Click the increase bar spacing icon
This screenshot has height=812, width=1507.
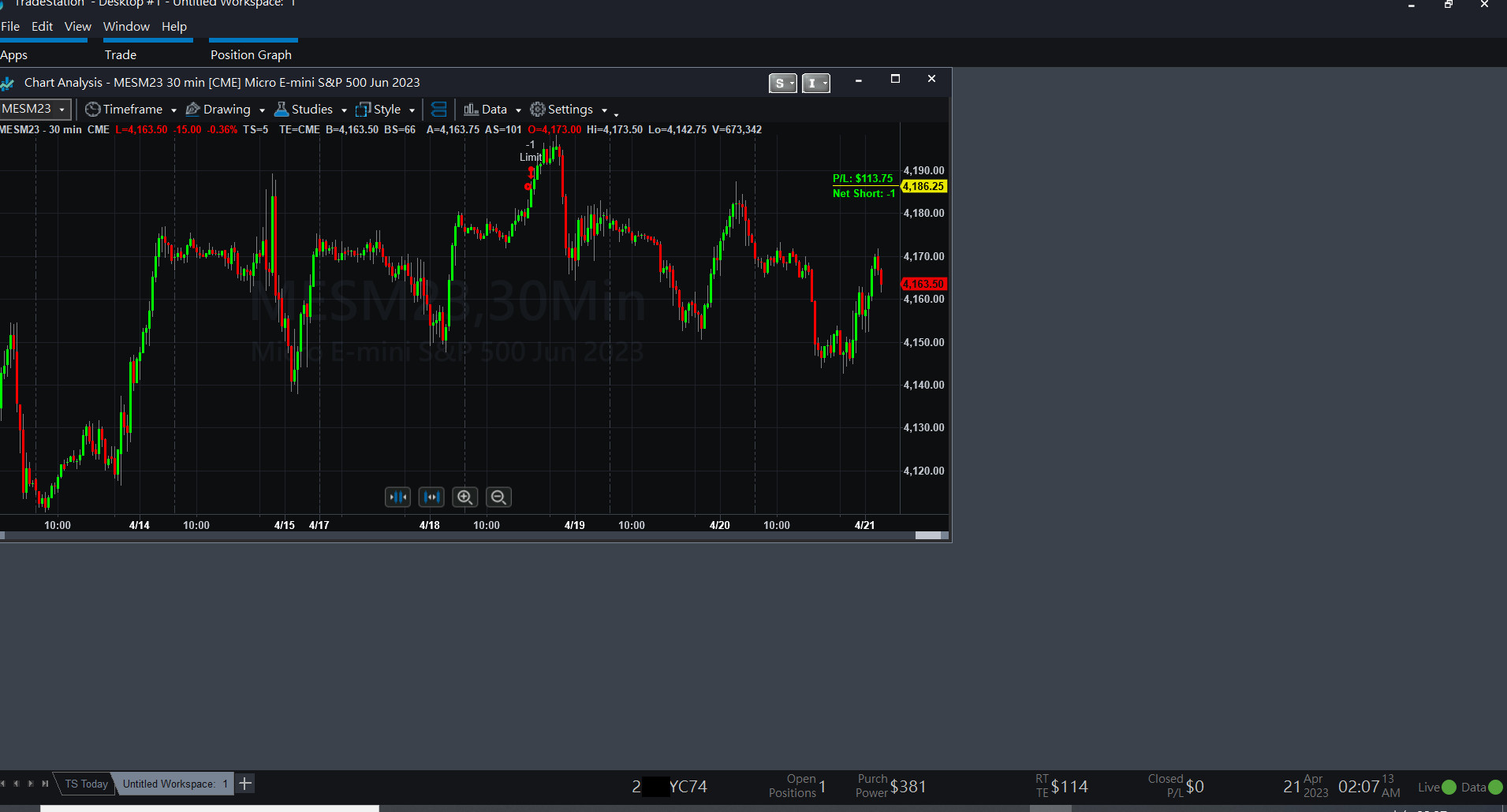pos(431,497)
